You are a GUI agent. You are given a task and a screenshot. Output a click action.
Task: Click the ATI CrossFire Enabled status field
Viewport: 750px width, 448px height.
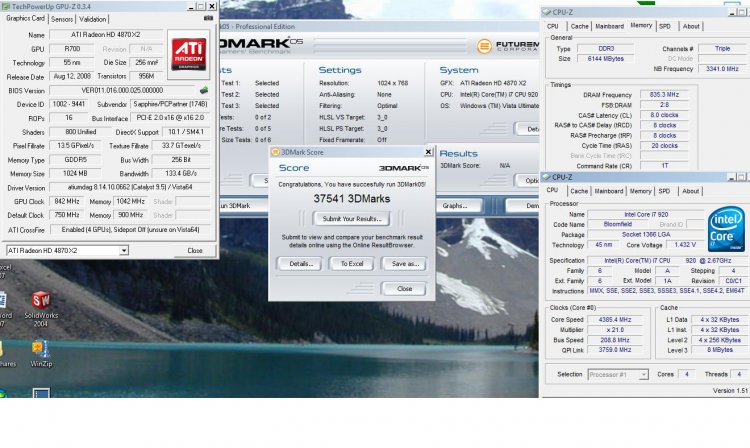[x=130, y=229]
